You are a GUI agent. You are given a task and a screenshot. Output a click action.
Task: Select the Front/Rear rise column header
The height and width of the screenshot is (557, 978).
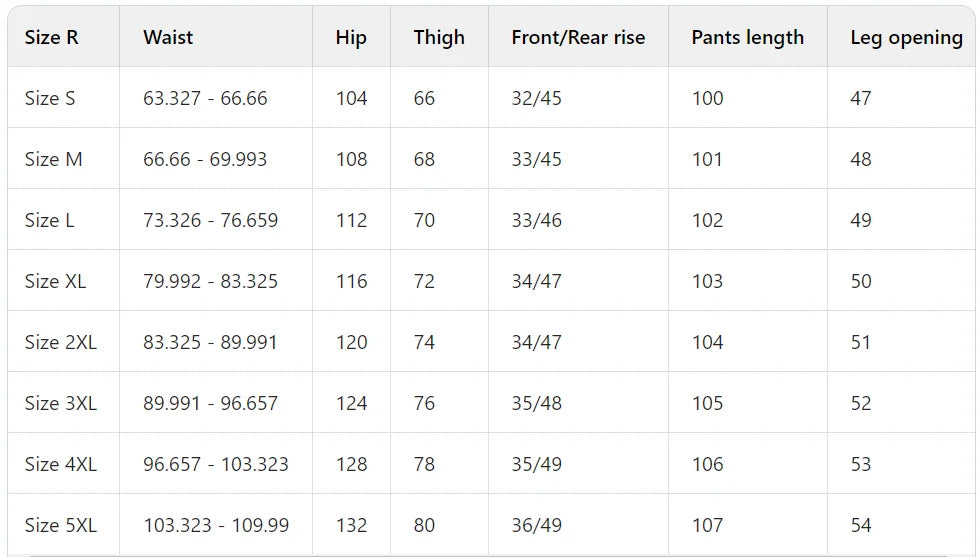578,38
